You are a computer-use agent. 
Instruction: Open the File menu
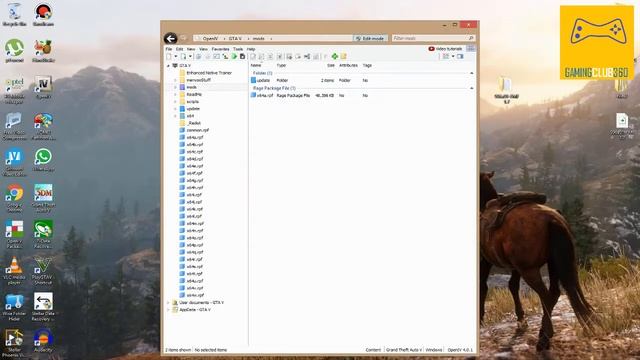169,49
